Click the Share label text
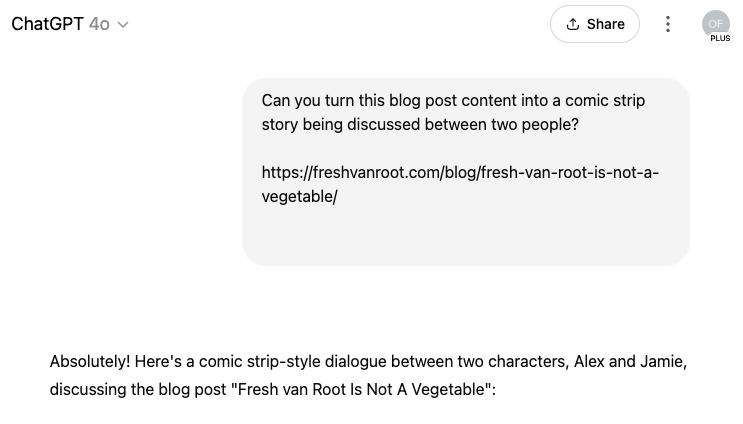 (606, 24)
